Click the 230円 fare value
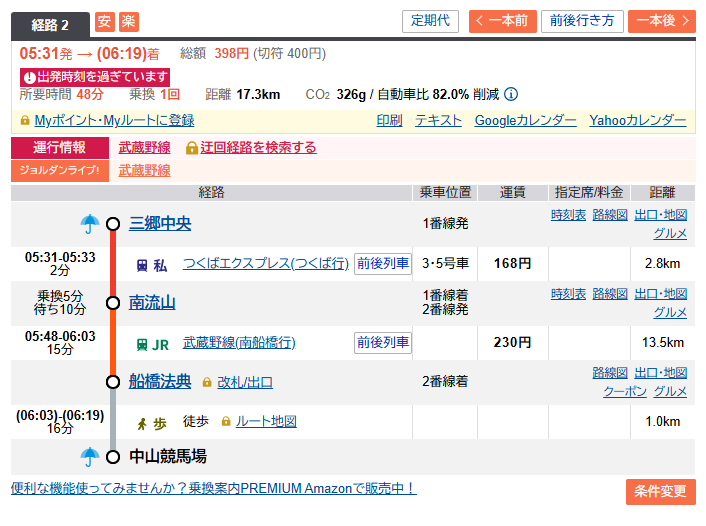This screenshot has height=526, width=706. pyautogui.click(x=512, y=342)
